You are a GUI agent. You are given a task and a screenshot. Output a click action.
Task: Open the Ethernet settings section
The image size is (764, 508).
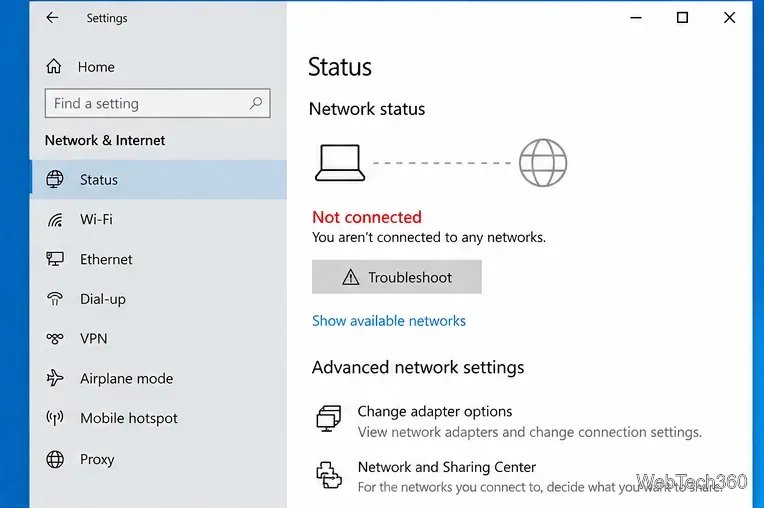click(x=158, y=259)
